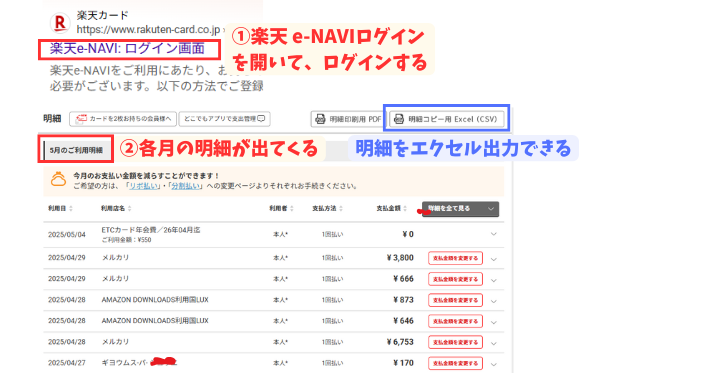Open the 分割払い link

point(185,186)
